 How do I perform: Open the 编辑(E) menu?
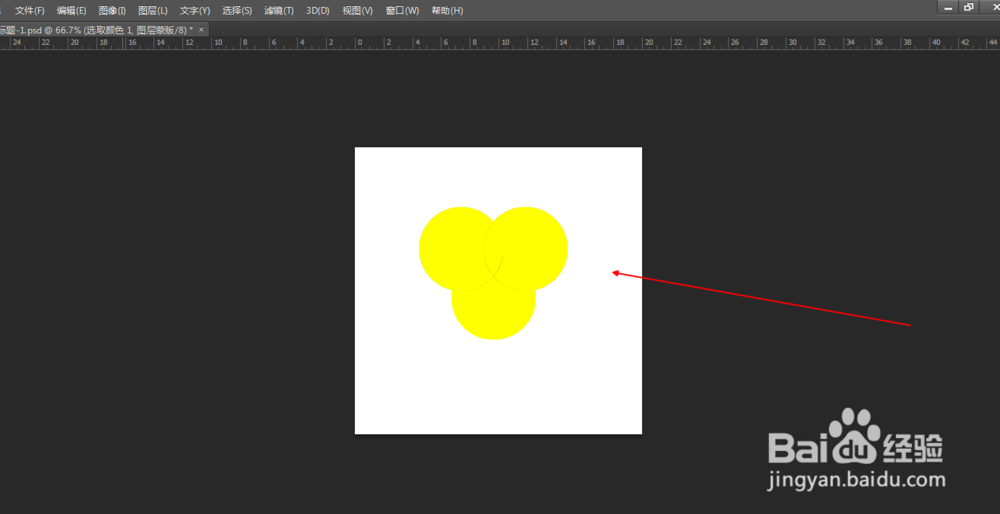(71, 11)
